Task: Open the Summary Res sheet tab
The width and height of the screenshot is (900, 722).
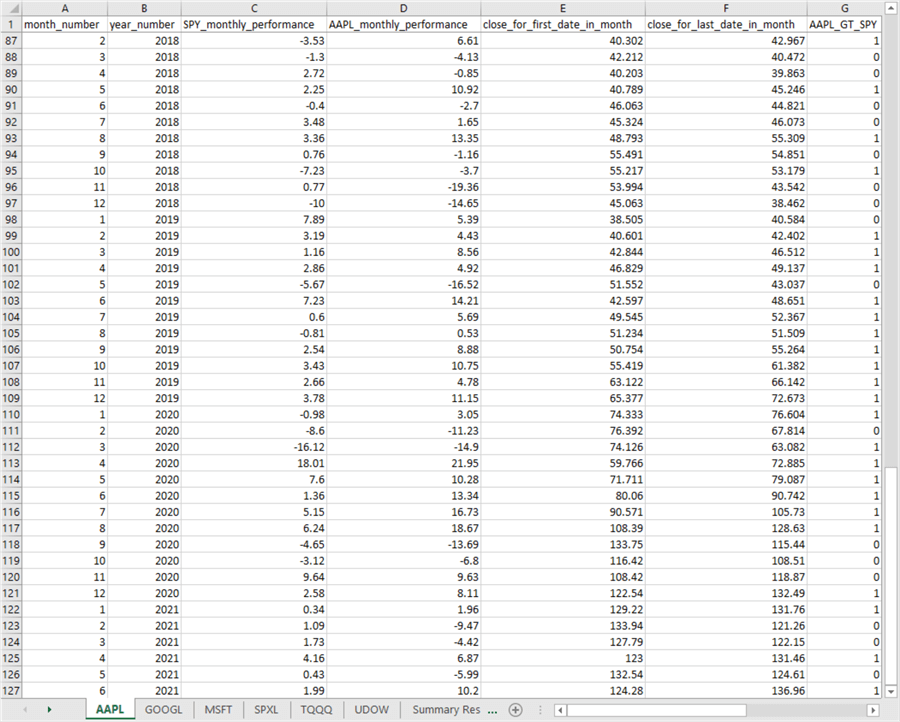Action: (x=446, y=709)
